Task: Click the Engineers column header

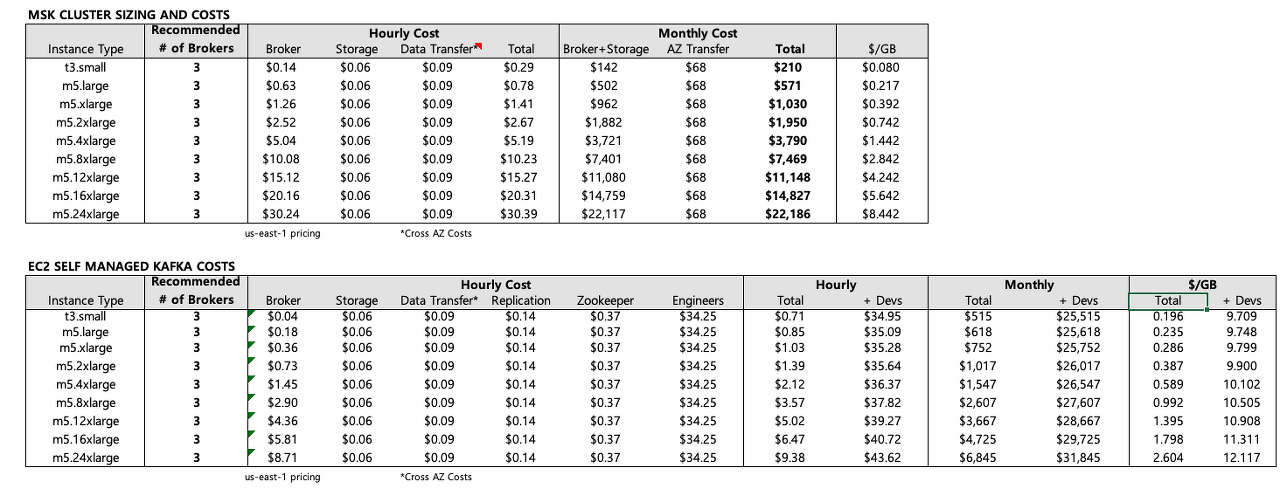Action: 698,300
